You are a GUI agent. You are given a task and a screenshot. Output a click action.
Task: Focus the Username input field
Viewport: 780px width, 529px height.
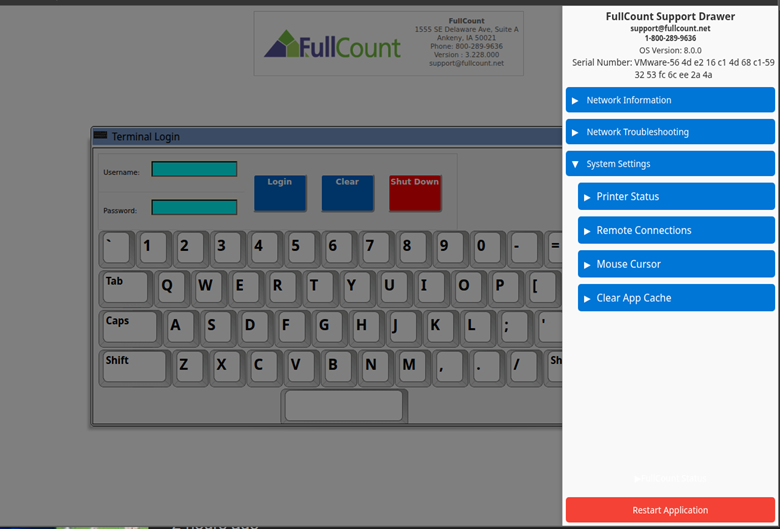(194, 169)
